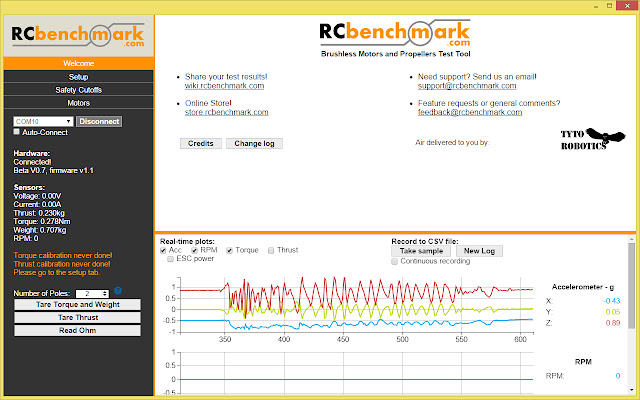Uncheck the Acc real-time plot checkbox
Screen dimensions: 640x400
point(163,250)
